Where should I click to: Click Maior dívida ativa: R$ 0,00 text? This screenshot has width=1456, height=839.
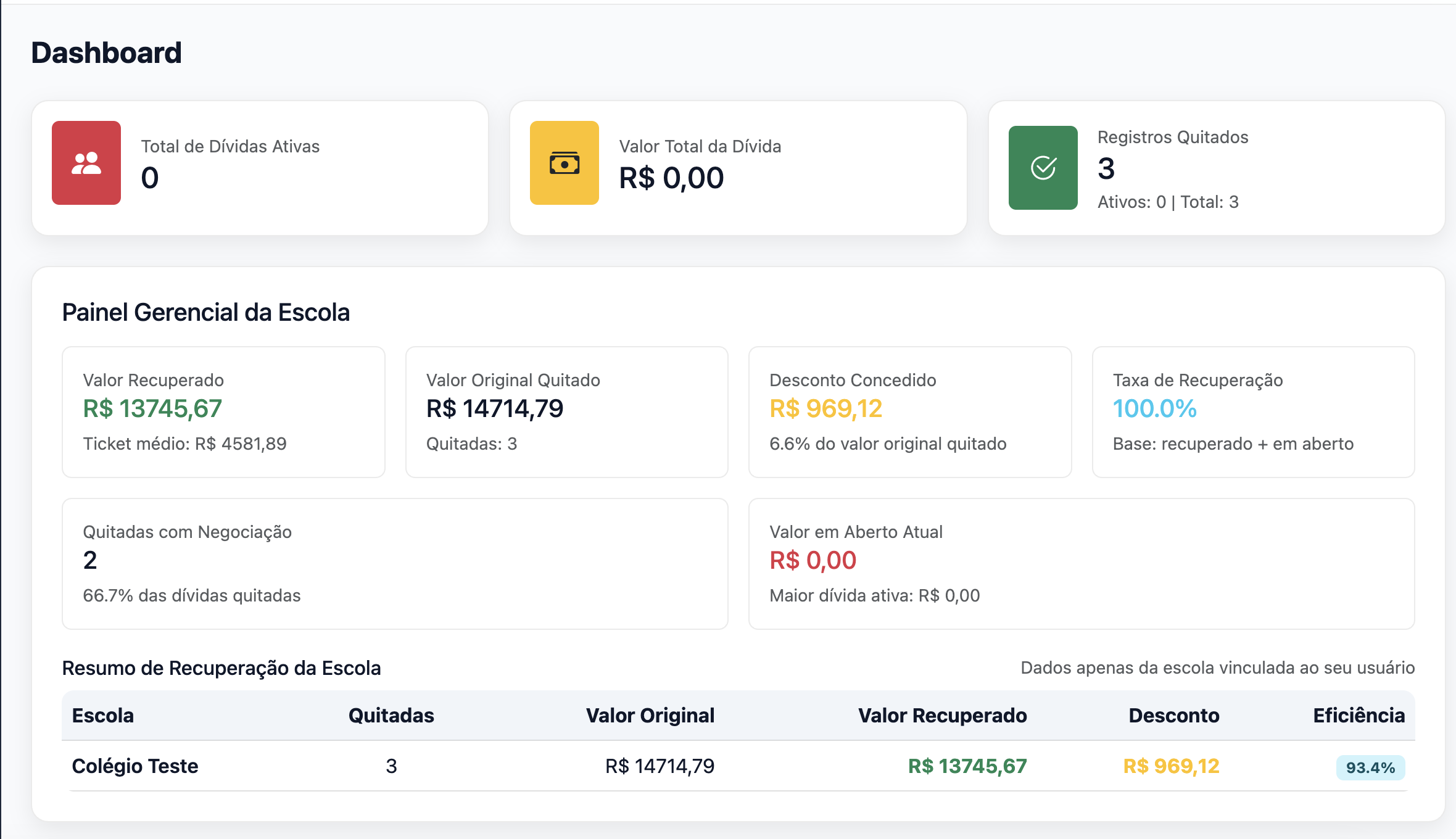click(875, 595)
